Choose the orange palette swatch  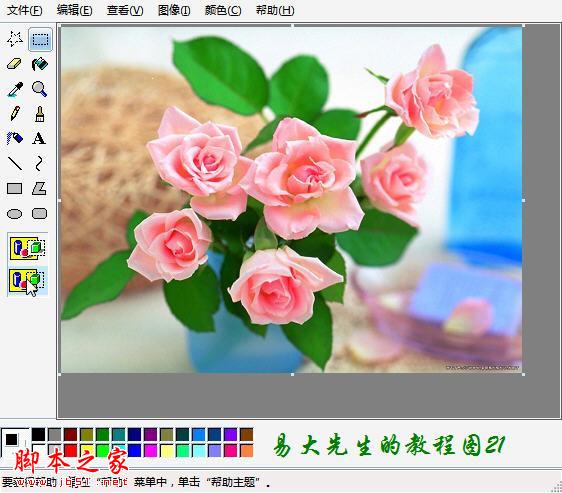coord(247,450)
